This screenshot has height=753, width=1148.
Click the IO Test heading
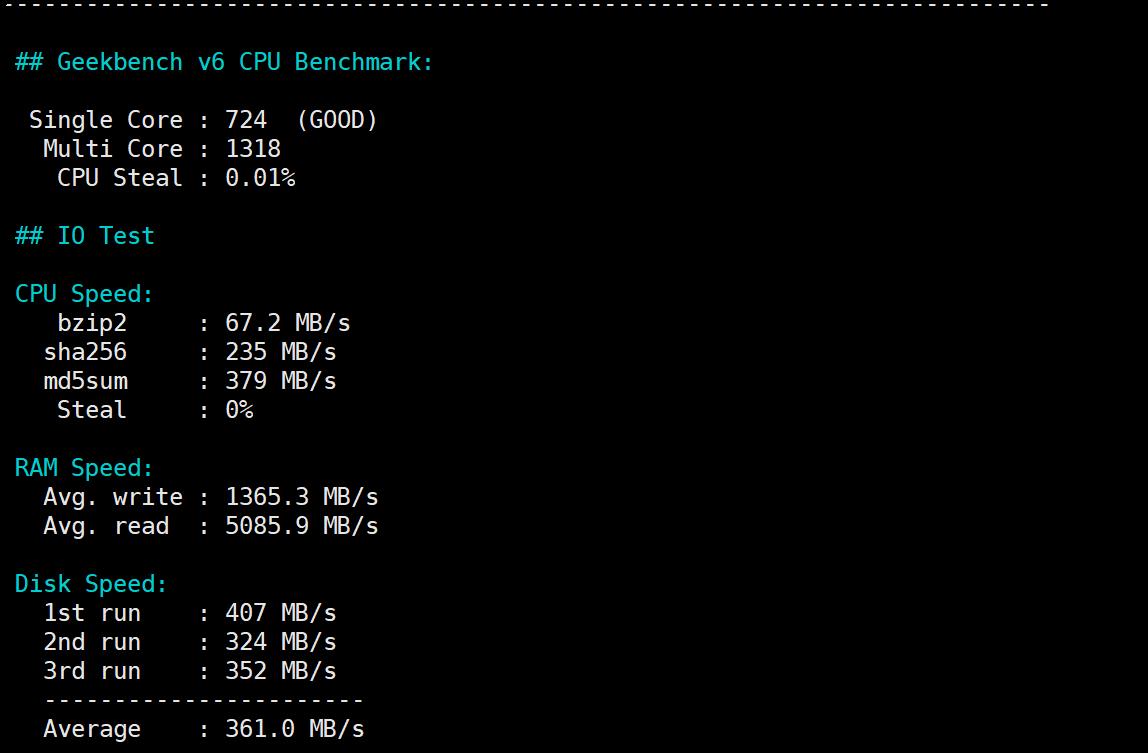(85, 236)
